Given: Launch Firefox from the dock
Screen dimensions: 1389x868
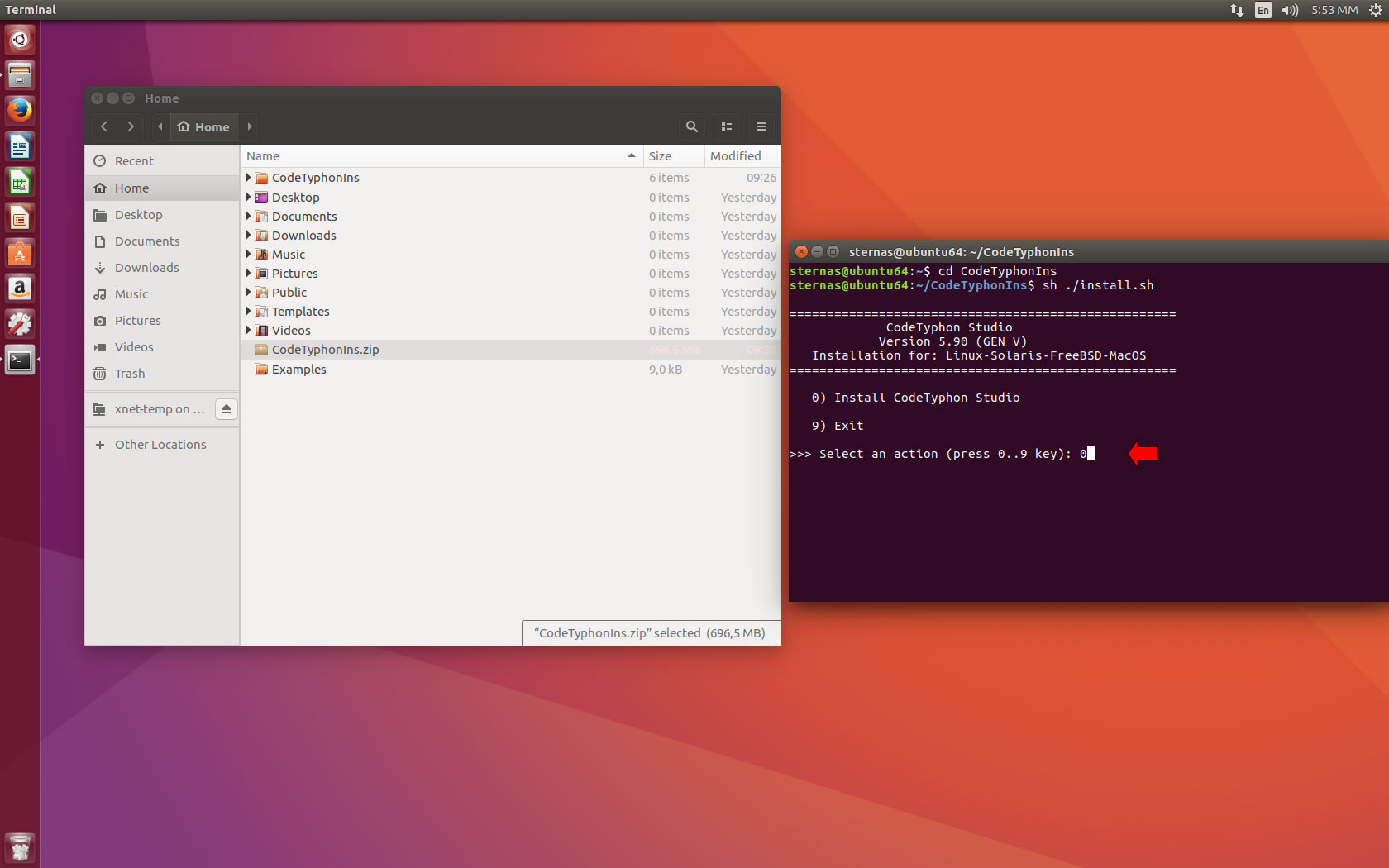Looking at the screenshot, I should coord(20,111).
